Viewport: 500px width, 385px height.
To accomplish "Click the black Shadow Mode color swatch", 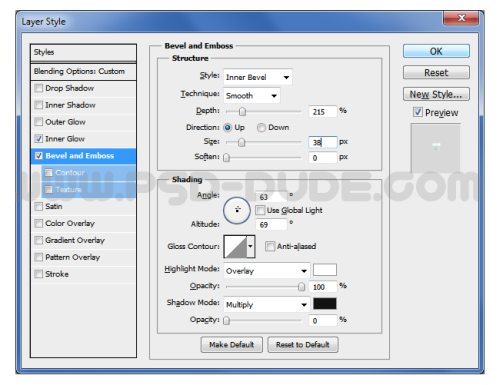I will (x=325, y=303).
